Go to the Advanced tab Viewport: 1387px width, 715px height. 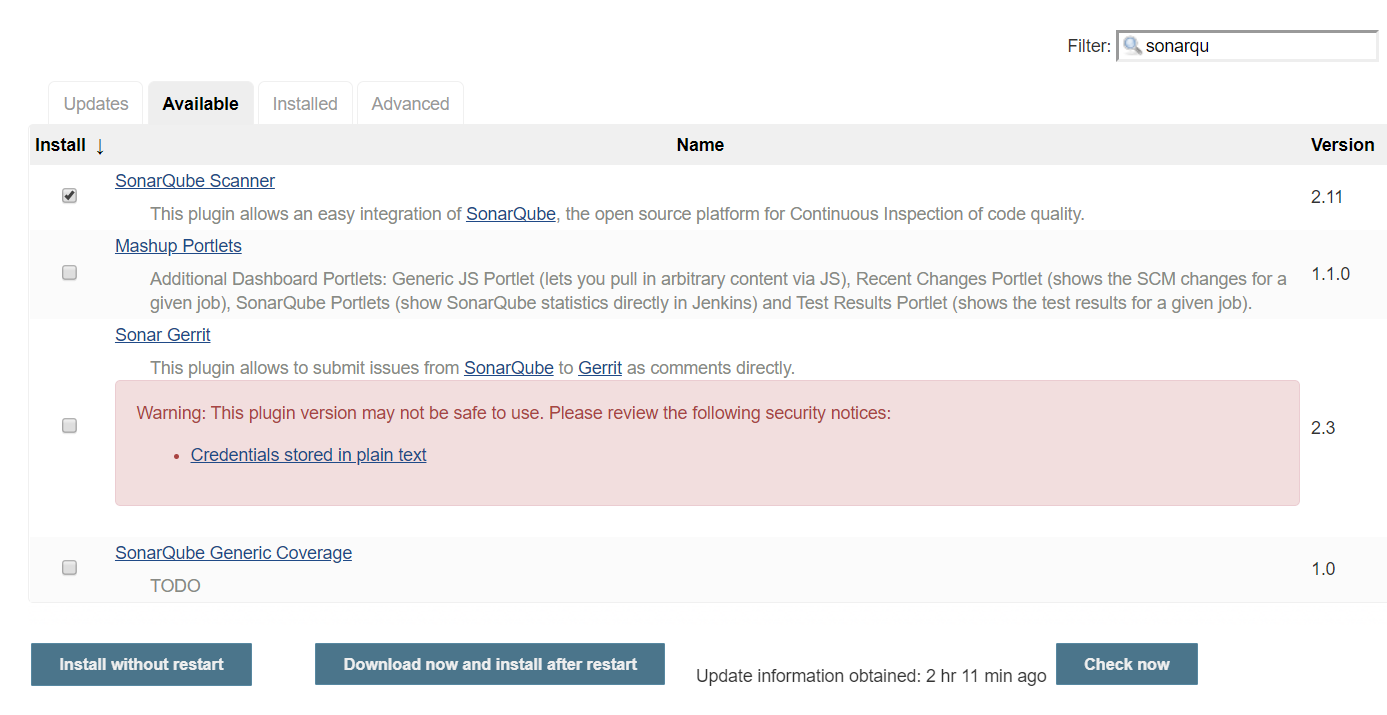click(410, 104)
